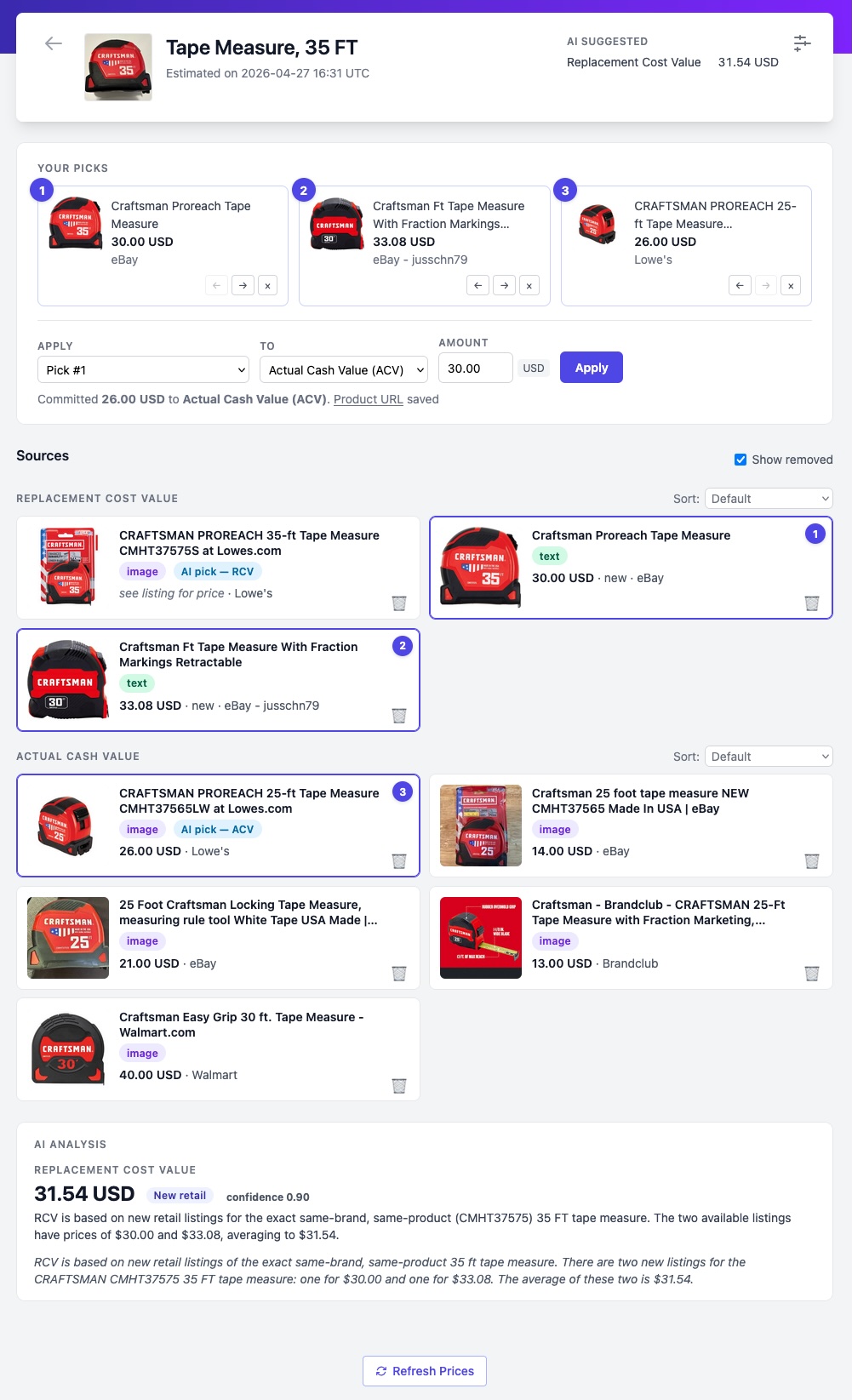Open the adjustment sliders settings icon
Image resolution: width=852 pixels, height=1400 pixels.
[802, 43]
